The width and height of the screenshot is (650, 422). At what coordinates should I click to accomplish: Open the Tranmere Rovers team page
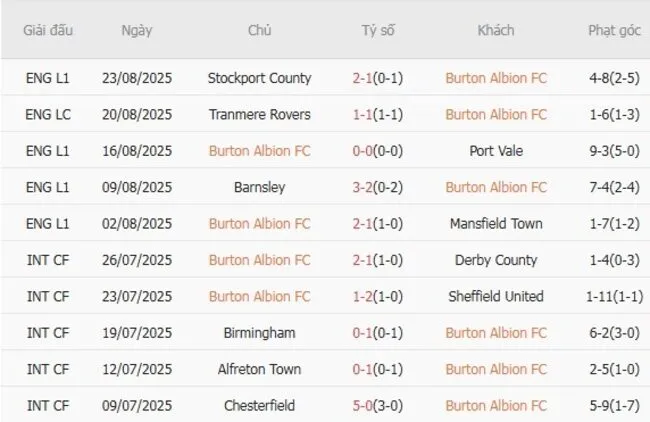259,114
